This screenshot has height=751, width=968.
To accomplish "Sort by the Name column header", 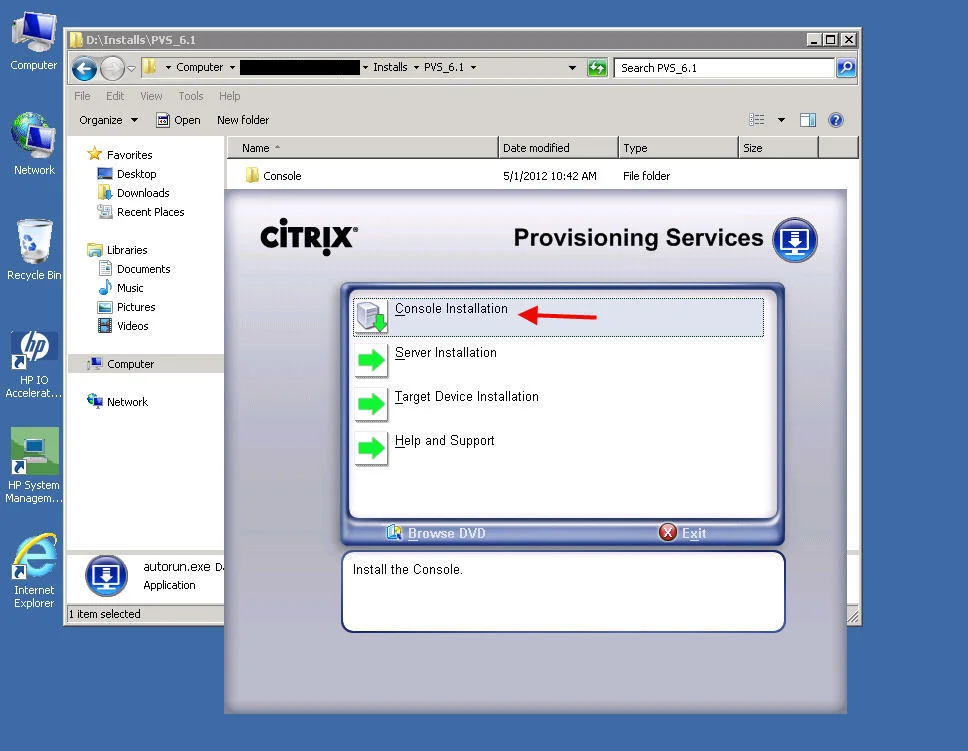I will pyautogui.click(x=362, y=148).
